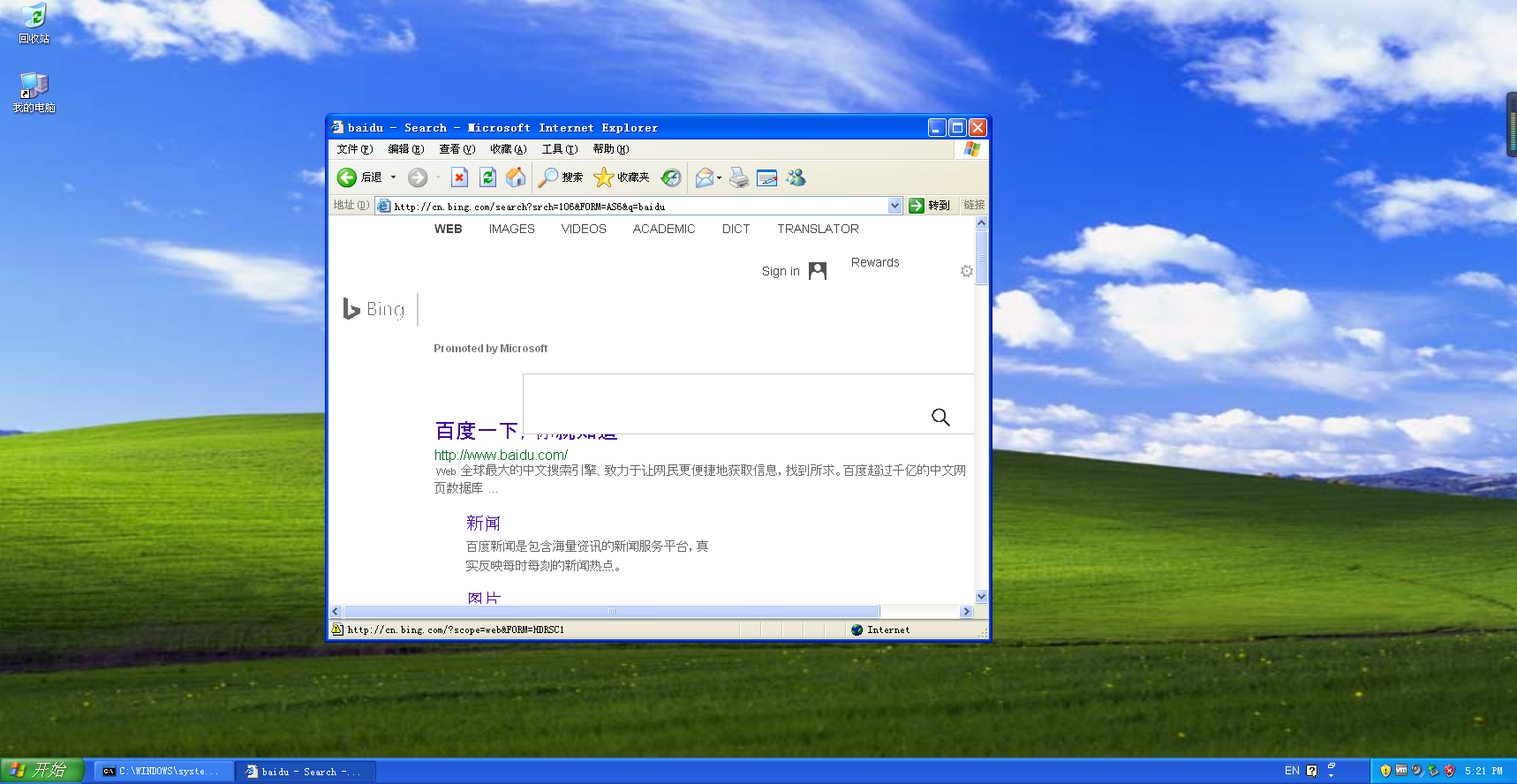This screenshot has width=1517, height=784.
Task: Click the address bar URL field
Action: (639, 206)
